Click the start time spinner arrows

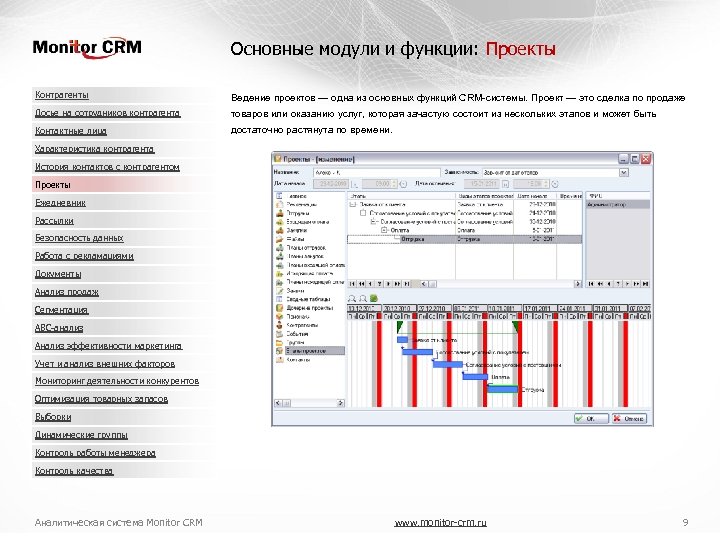pos(394,184)
